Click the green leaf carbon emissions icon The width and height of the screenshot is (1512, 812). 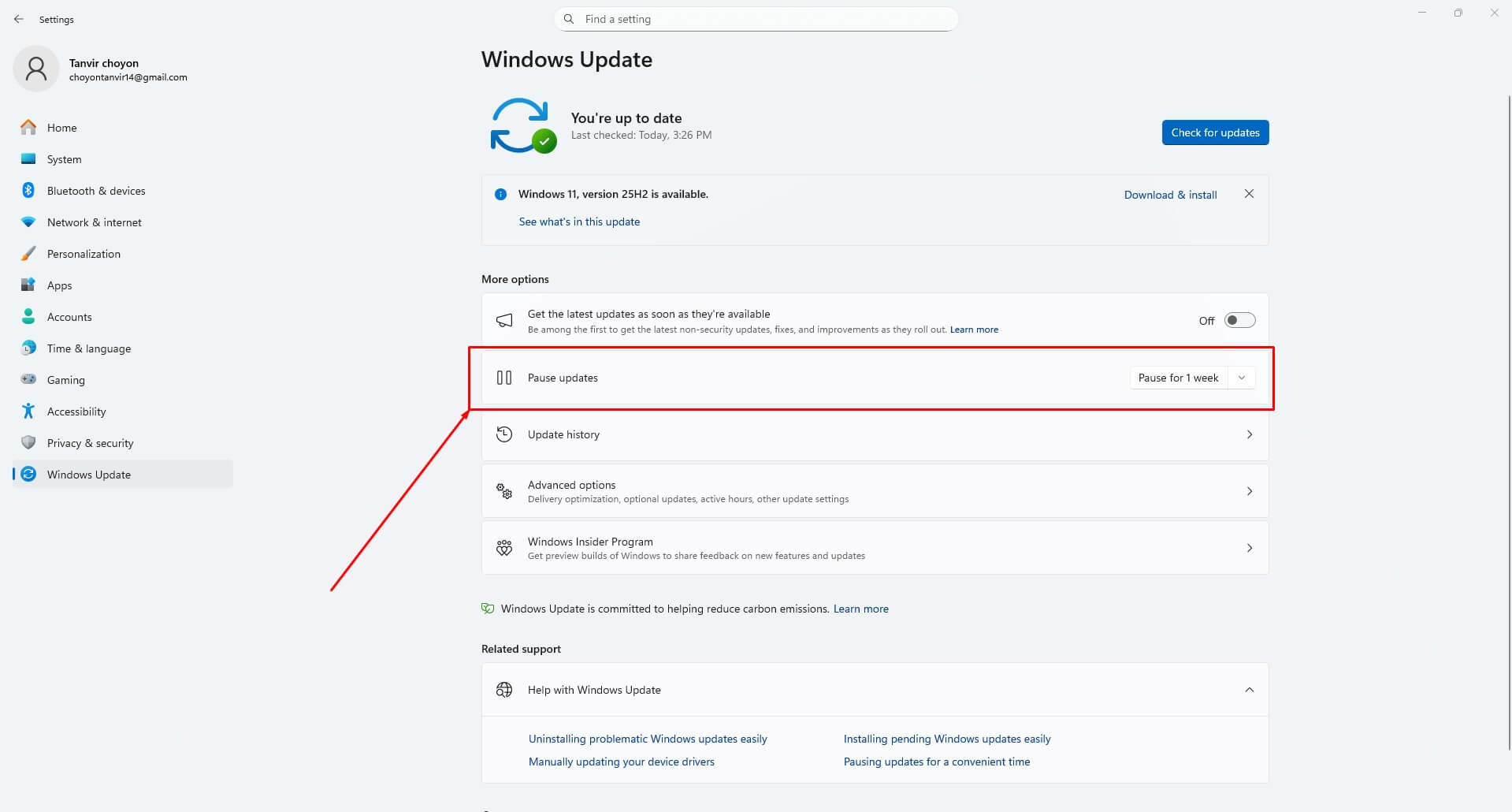pyautogui.click(x=488, y=609)
